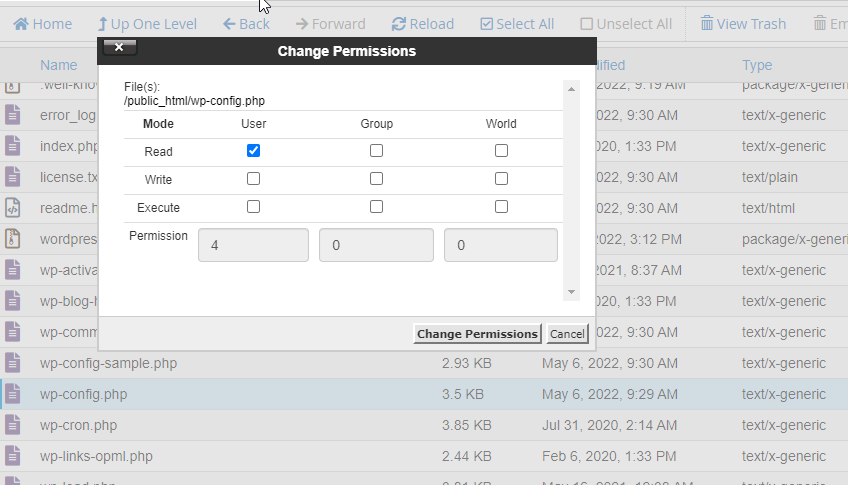This screenshot has height=485, width=848.
Task: Sort files by Name column header
Action: tap(58, 65)
